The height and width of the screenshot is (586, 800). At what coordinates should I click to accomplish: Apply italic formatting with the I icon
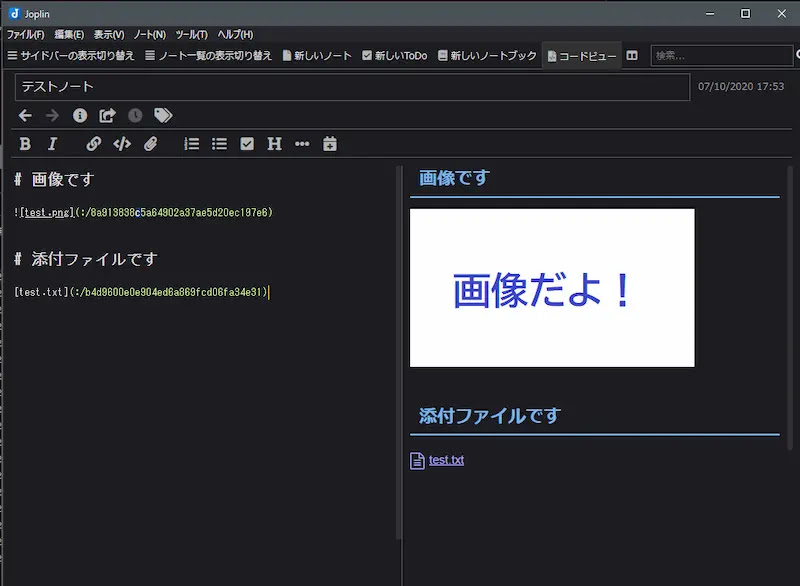pos(52,144)
